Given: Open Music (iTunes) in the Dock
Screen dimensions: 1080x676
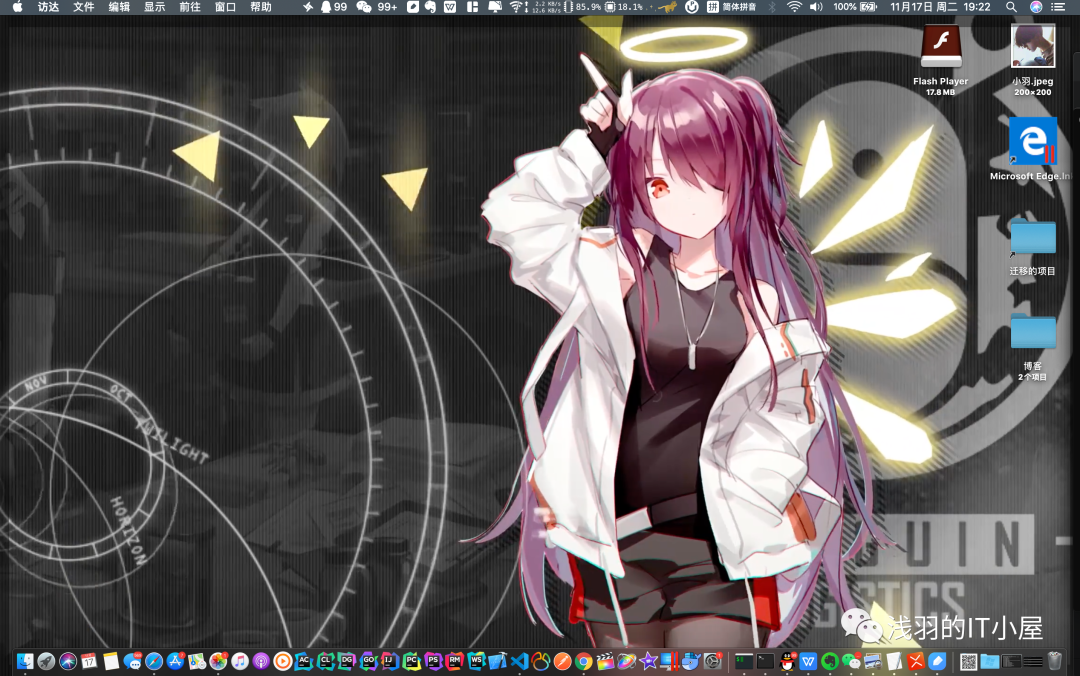Looking at the screenshot, I should pos(240,662).
